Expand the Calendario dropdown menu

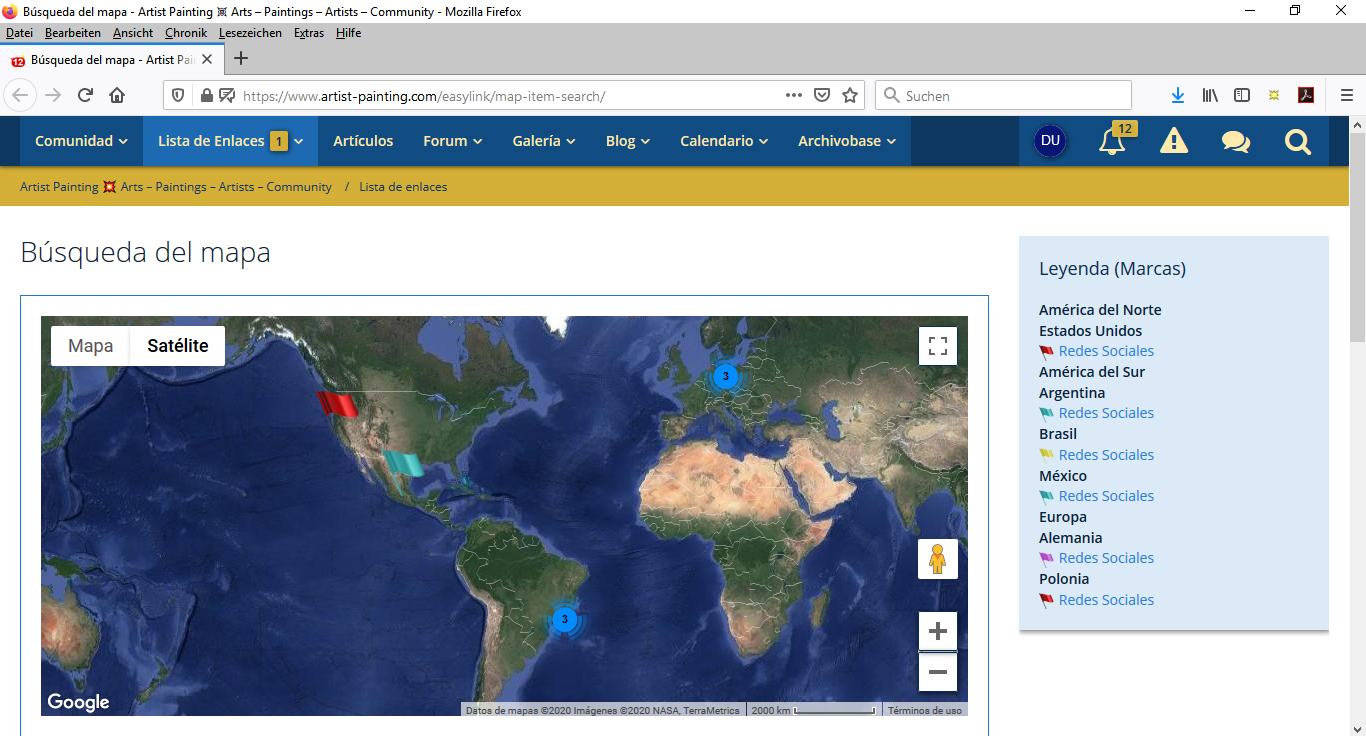[x=724, y=141]
